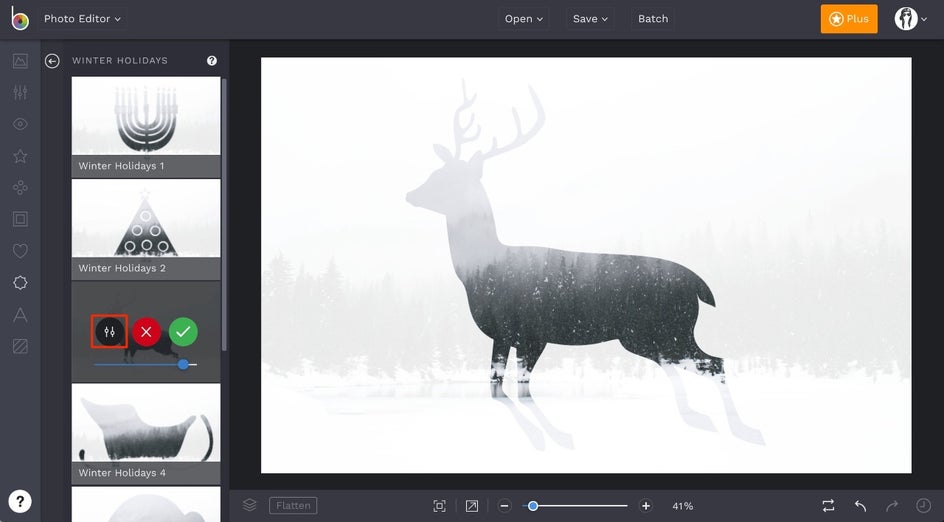Viewport: 944px width, 522px height.
Task: Adjust the effect amount slider
Action: point(146,364)
